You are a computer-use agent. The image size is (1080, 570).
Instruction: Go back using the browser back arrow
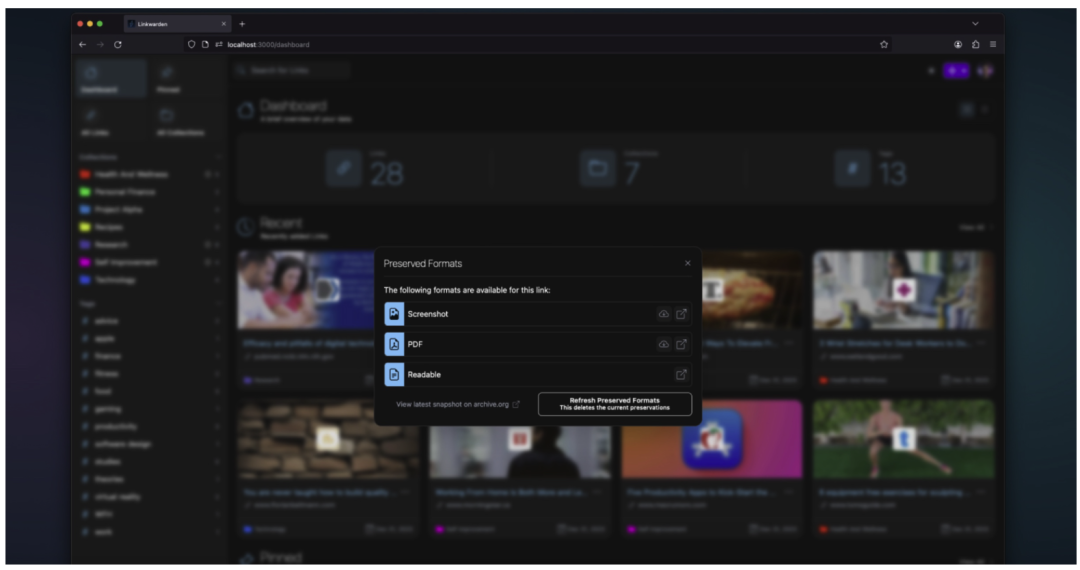tap(83, 44)
